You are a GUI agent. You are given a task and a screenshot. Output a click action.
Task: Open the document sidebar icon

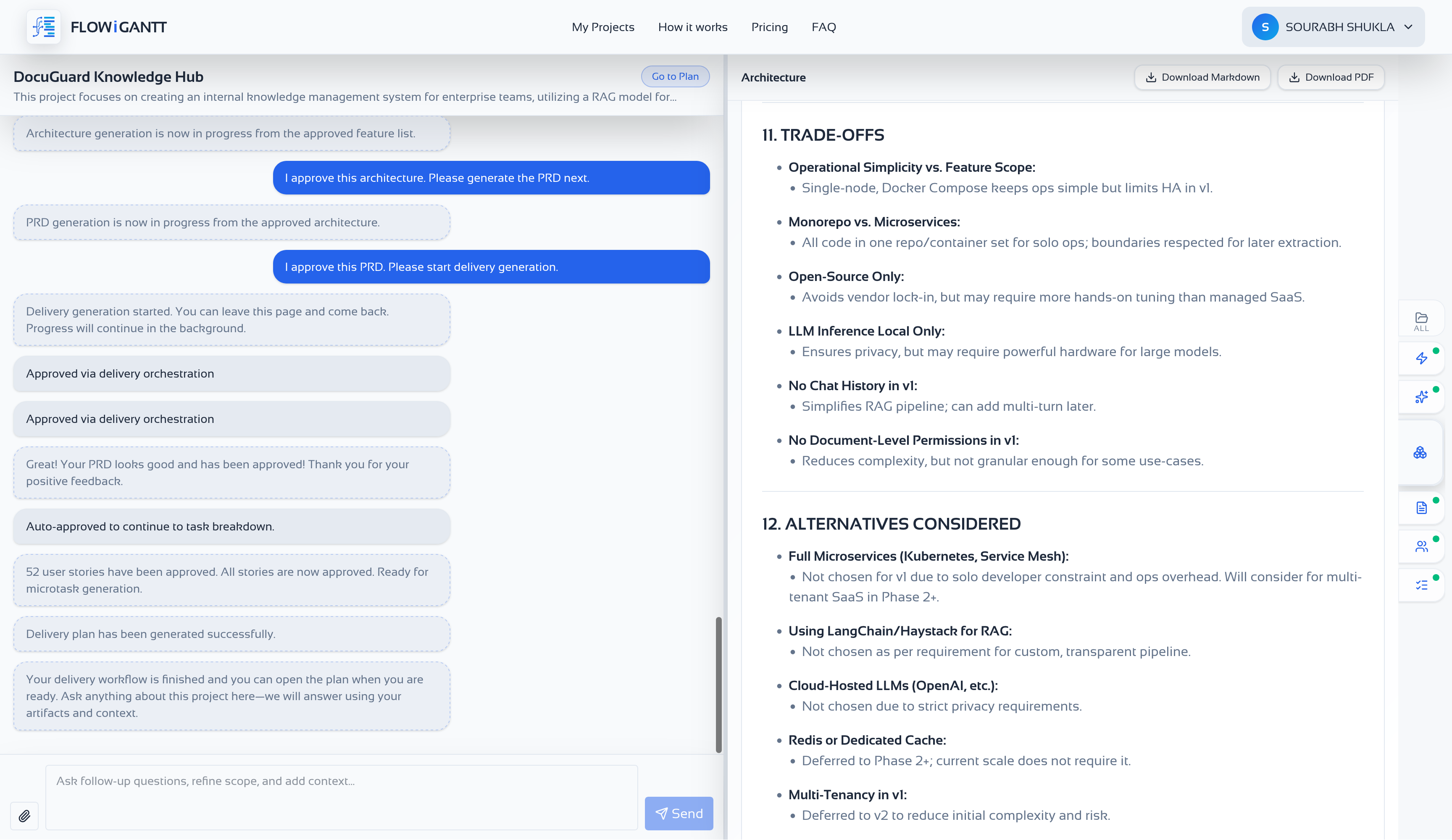[1421, 508]
